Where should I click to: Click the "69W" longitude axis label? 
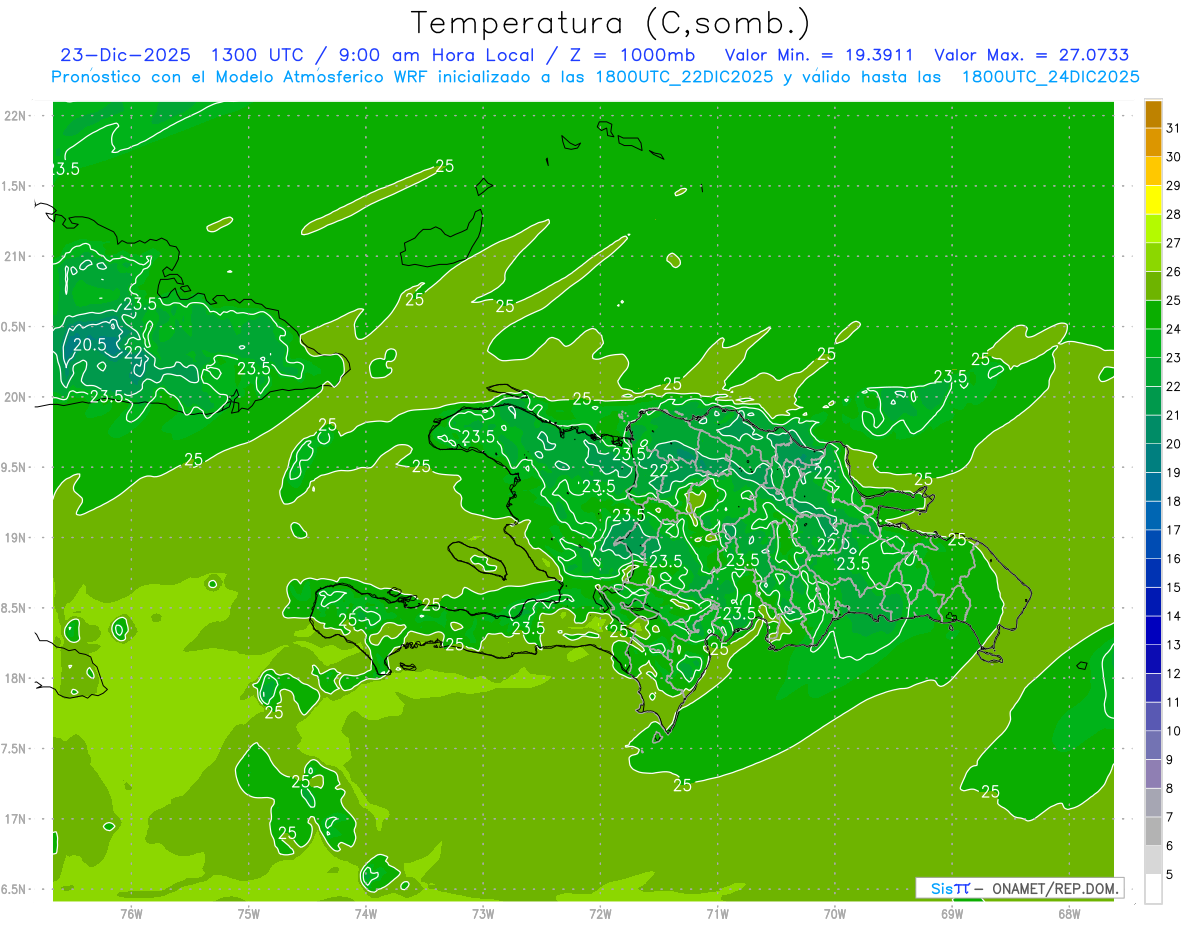952,913
